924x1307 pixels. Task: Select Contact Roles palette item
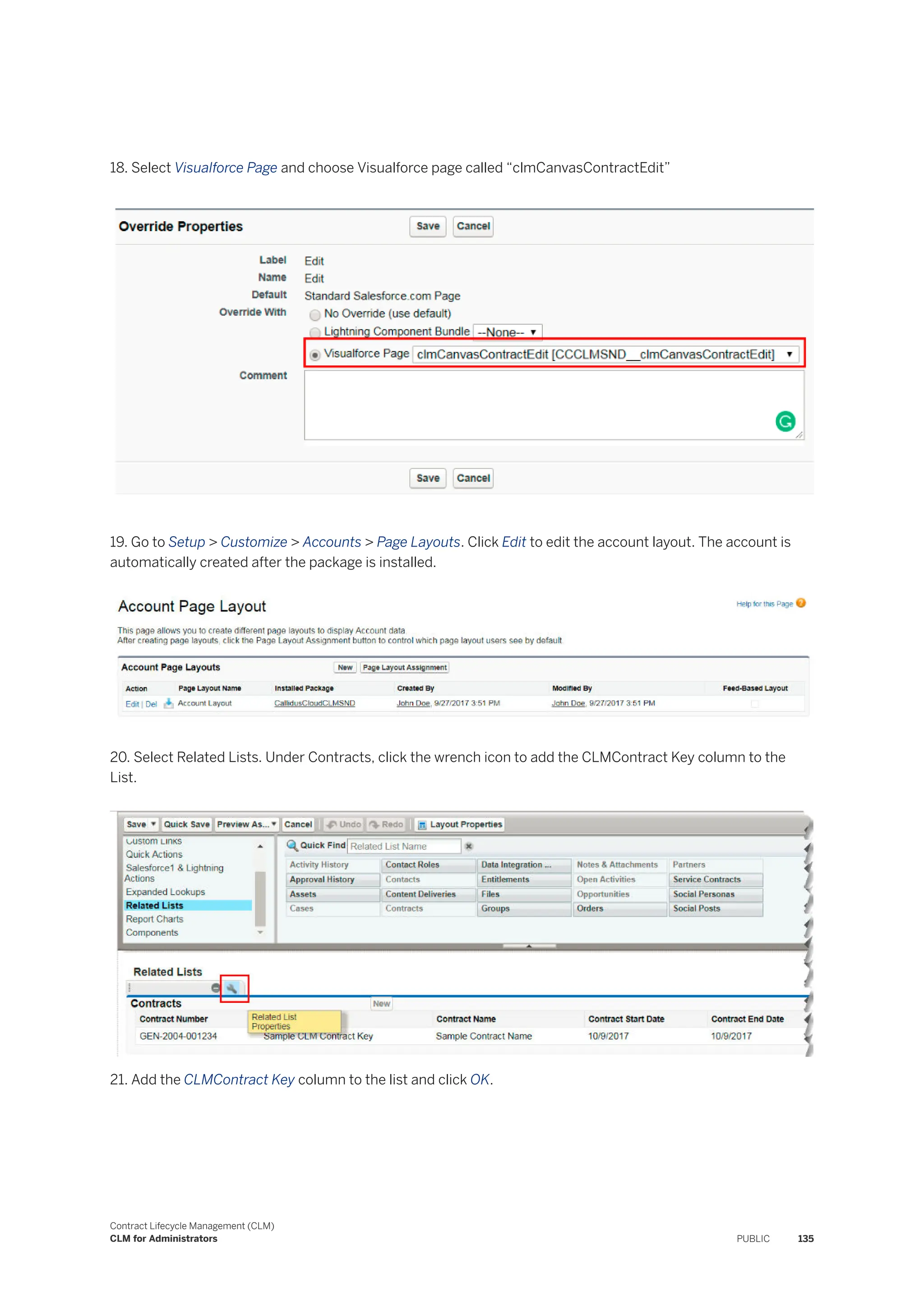(x=429, y=865)
